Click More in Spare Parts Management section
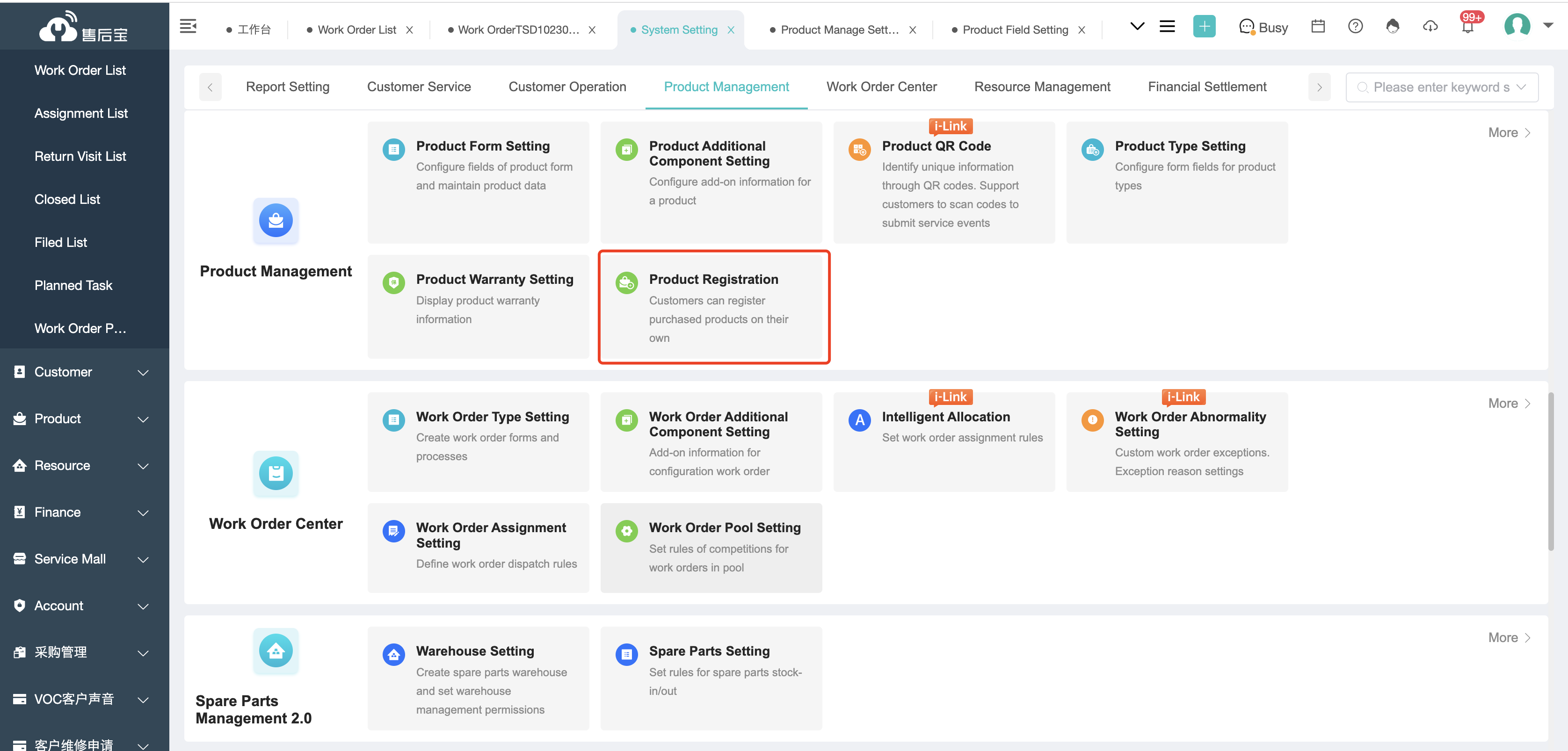The width and height of the screenshot is (1568, 751). (1509, 638)
